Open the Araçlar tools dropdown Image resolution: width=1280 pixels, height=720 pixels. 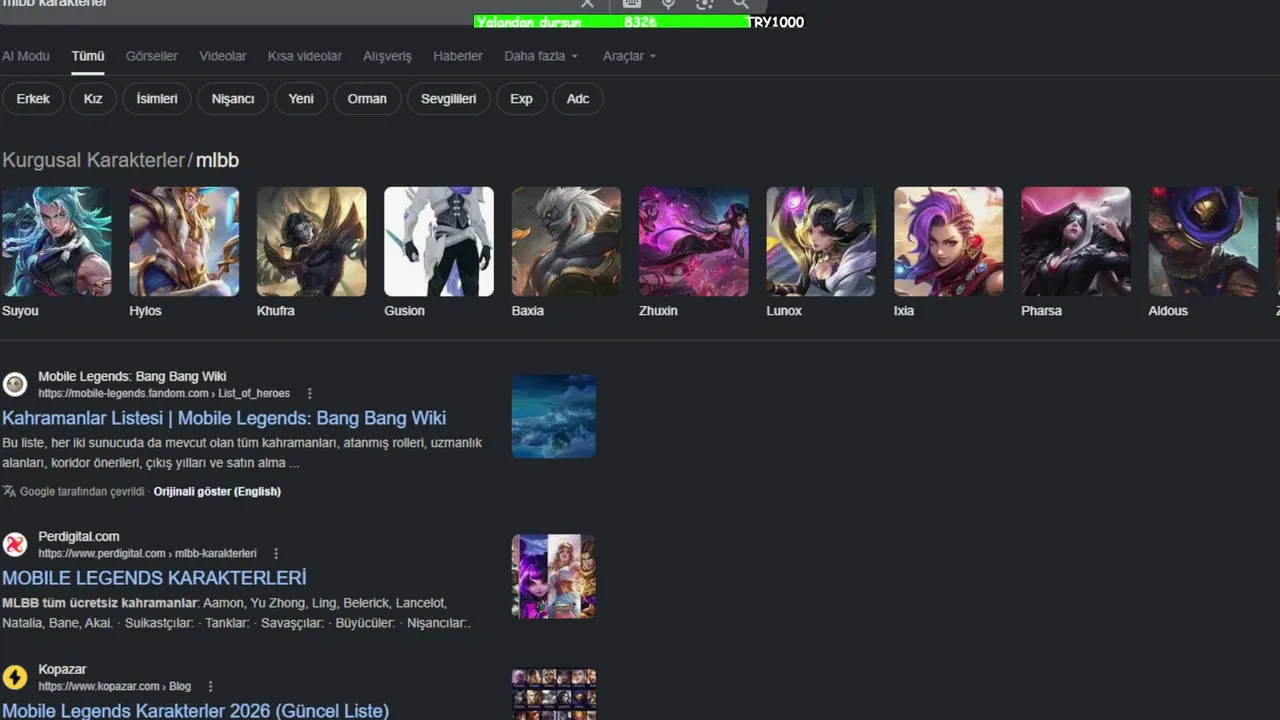pyautogui.click(x=629, y=56)
